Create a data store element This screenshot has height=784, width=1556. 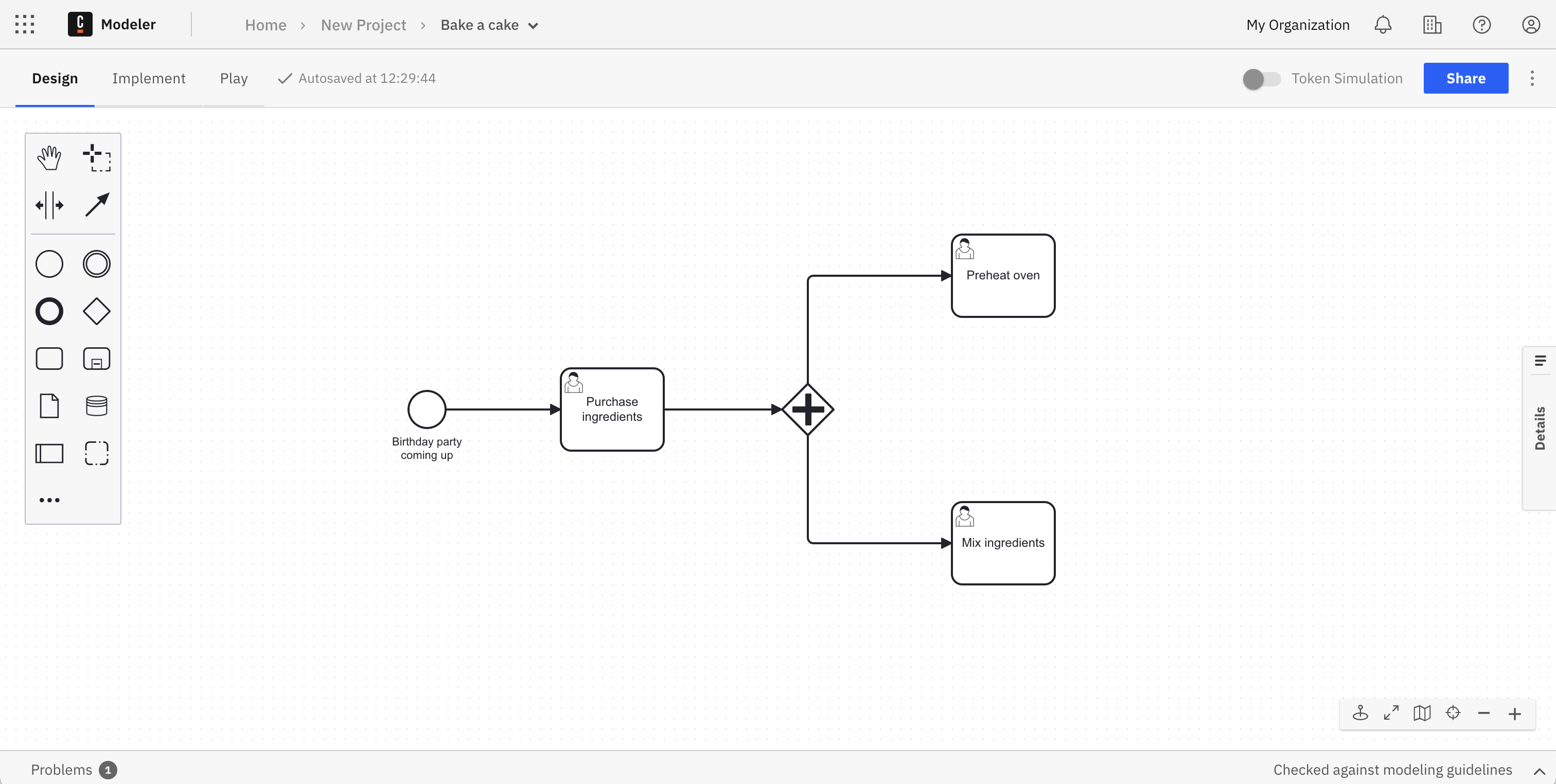[97, 405]
